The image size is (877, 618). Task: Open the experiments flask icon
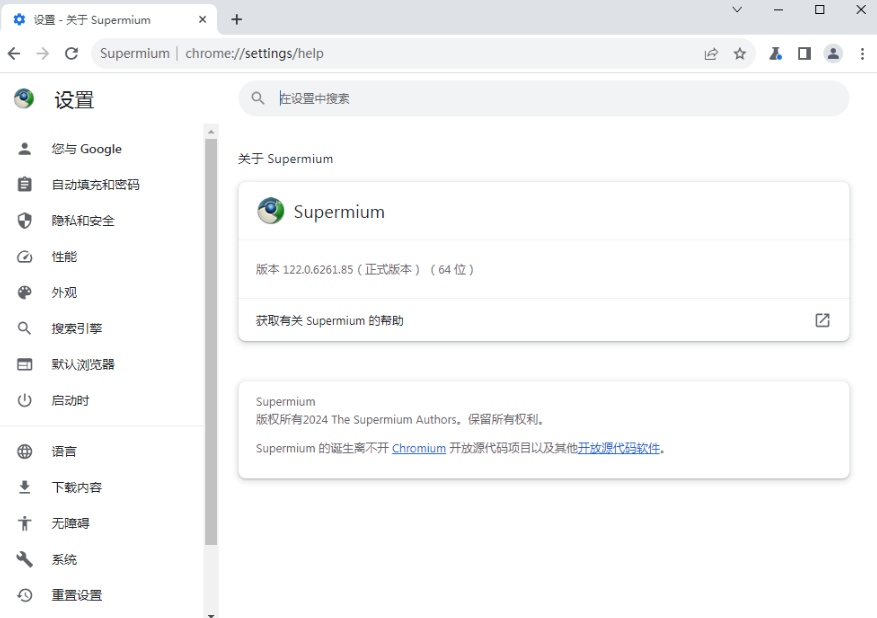coord(775,54)
